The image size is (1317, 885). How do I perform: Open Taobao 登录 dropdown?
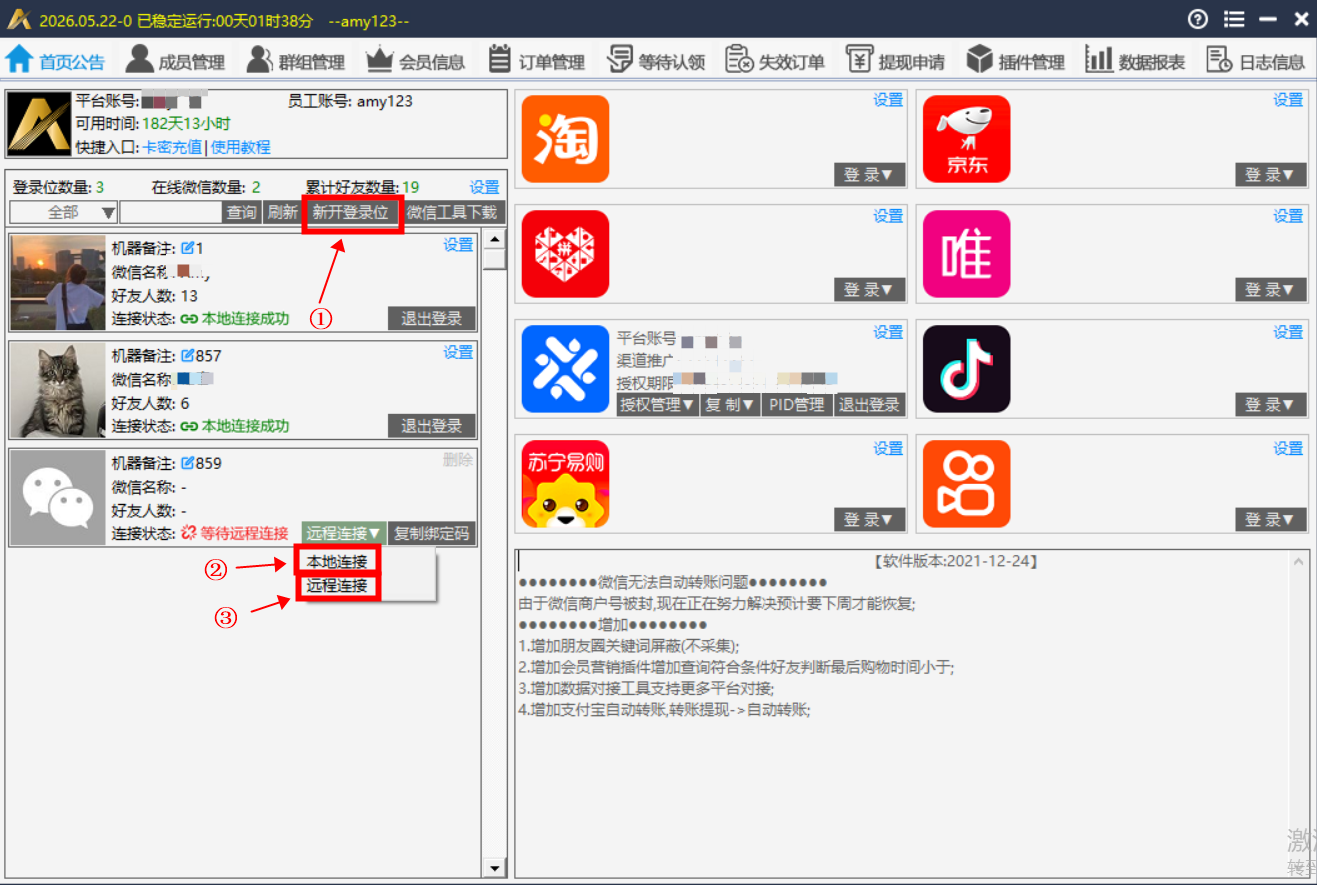pyautogui.click(x=869, y=175)
